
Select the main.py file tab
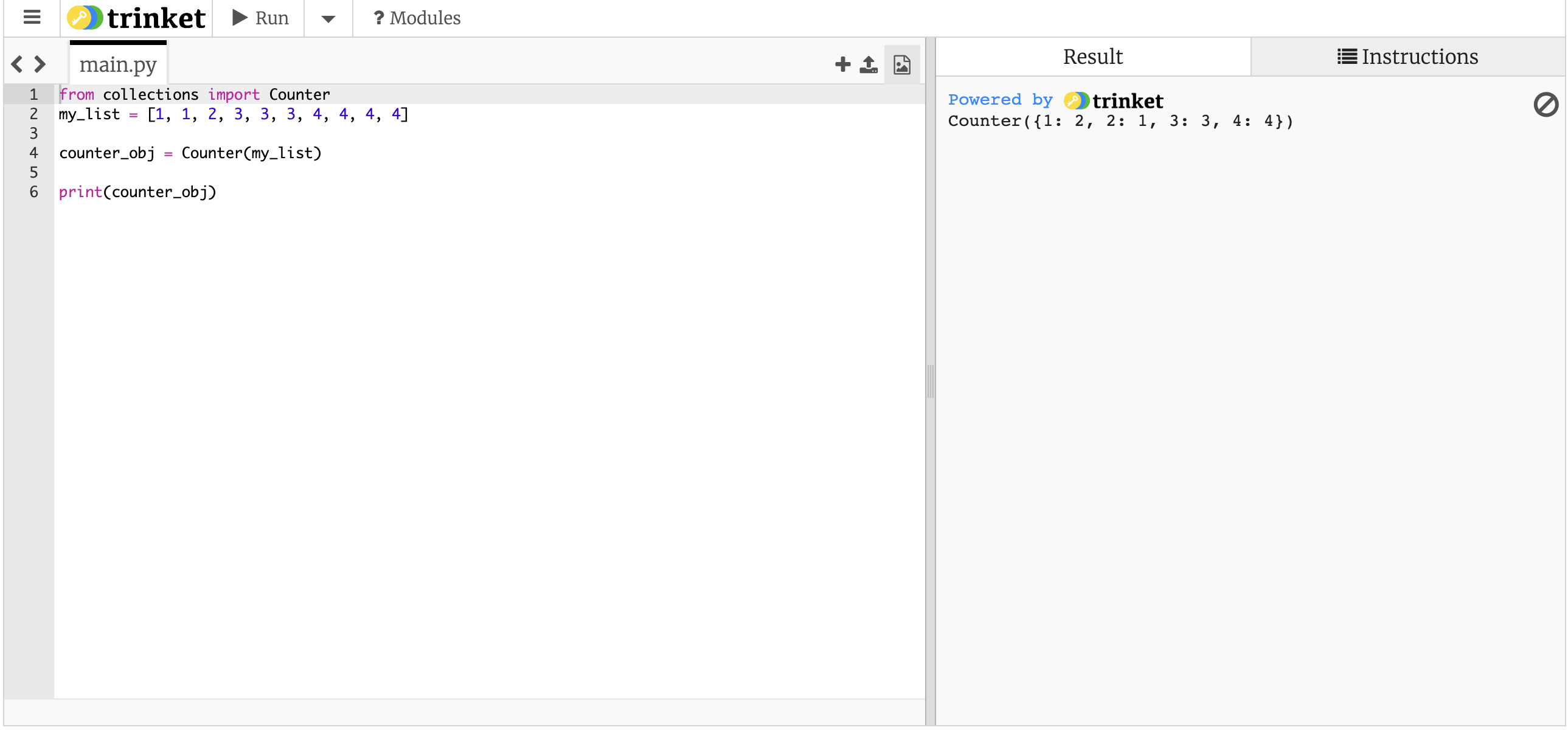pos(118,64)
